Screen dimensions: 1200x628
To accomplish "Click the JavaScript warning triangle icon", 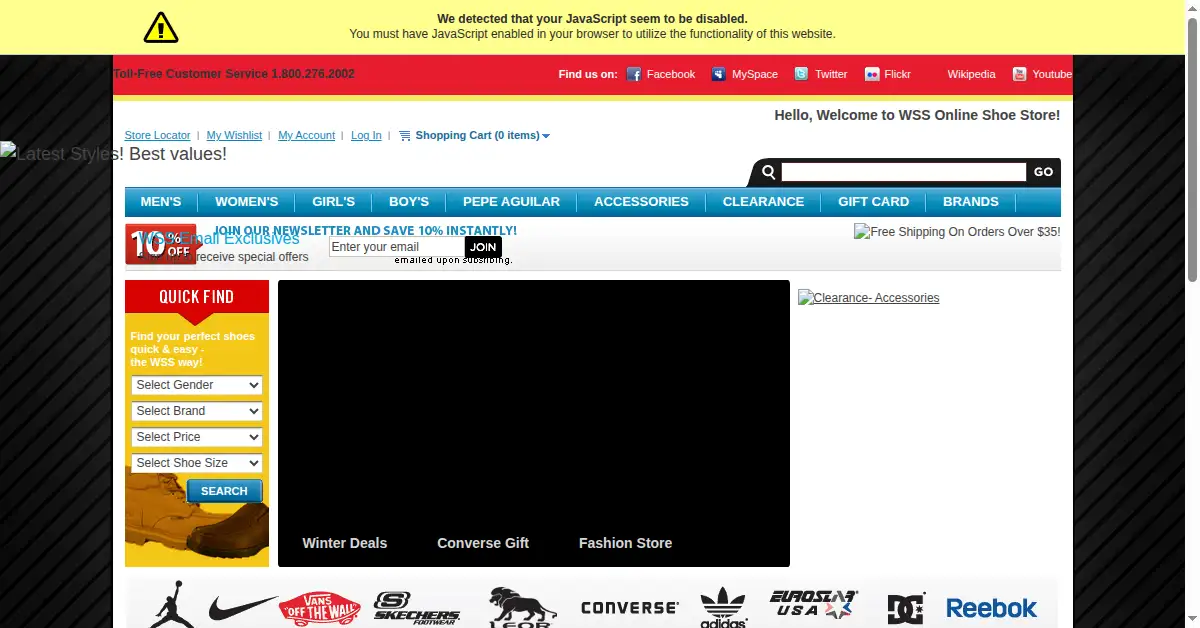I will pyautogui.click(x=161, y=27).
